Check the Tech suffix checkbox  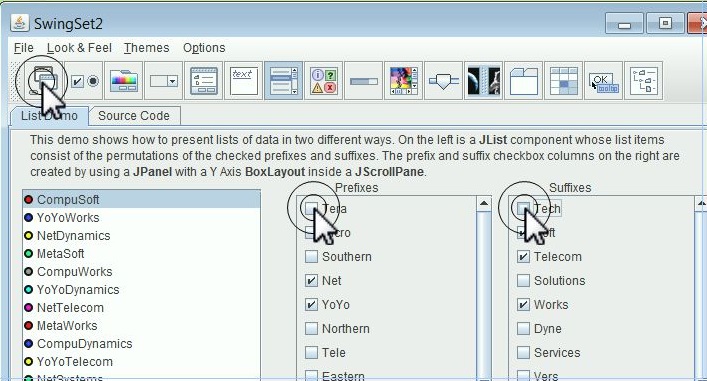(523, 208)
